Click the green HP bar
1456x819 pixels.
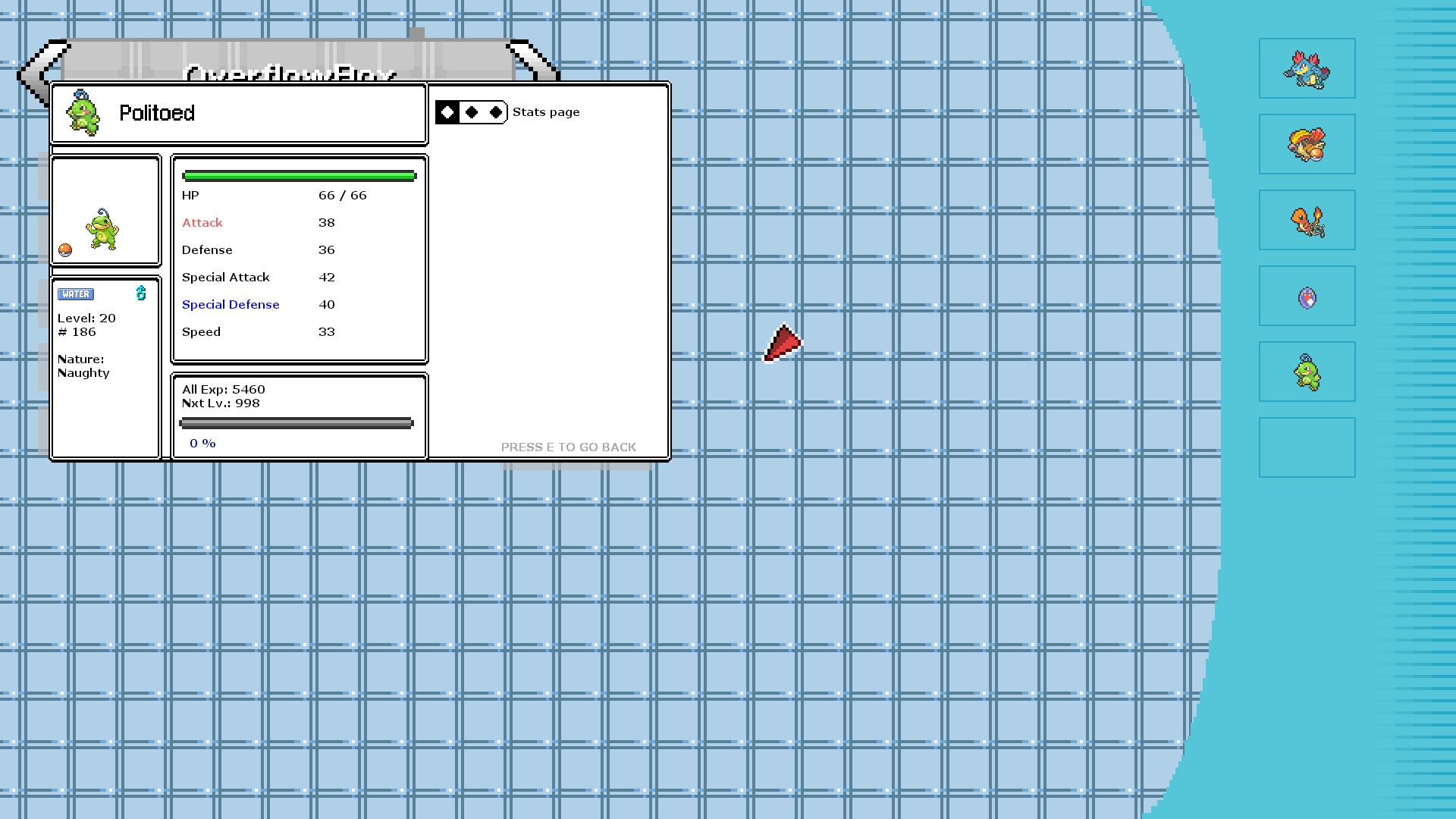(x=299, y=176)
